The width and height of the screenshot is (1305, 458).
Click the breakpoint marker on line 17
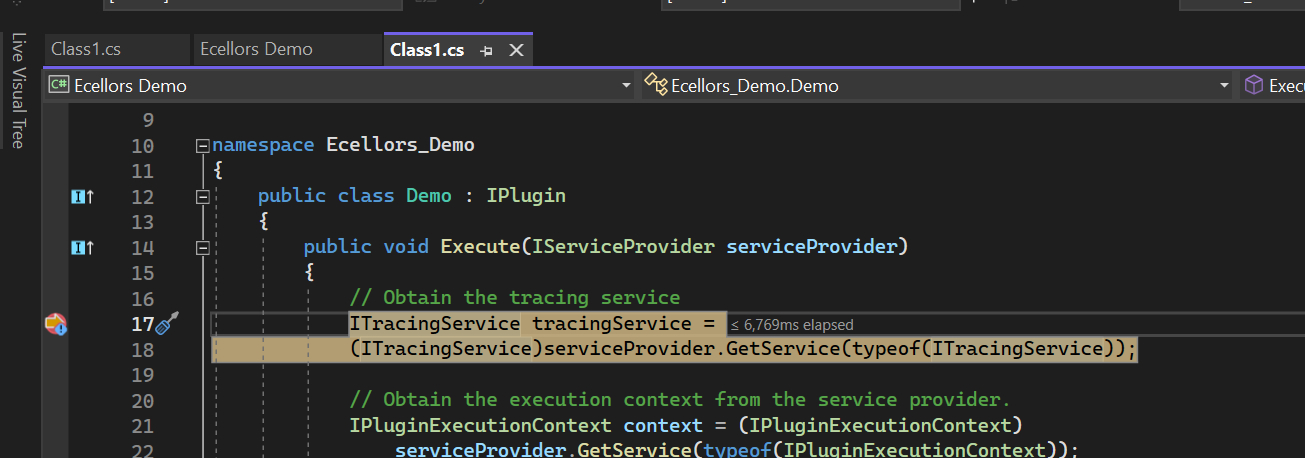click(55, 324)
